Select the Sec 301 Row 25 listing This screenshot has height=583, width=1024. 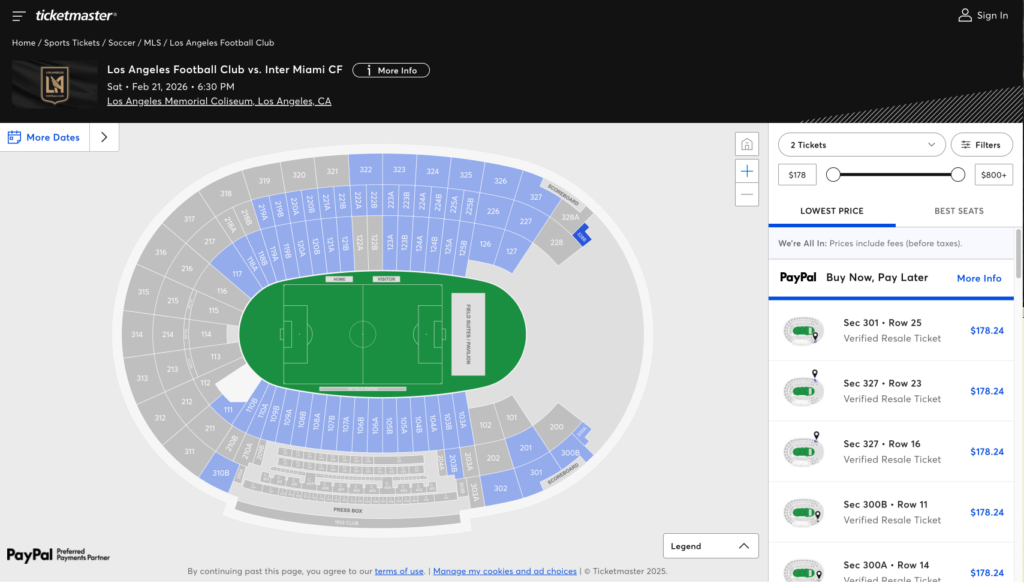click(890, 331)
